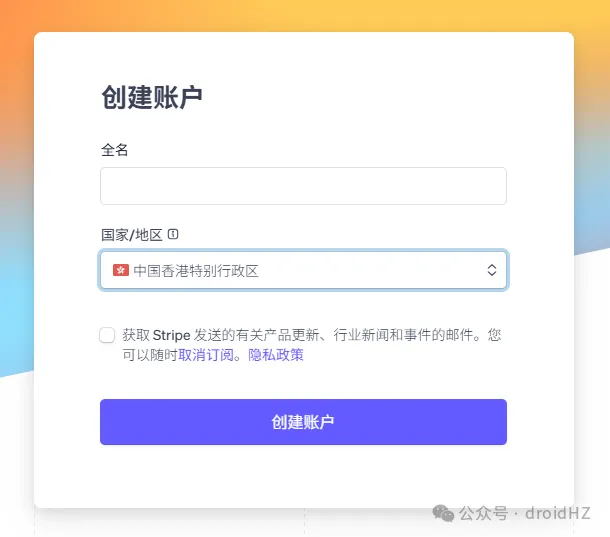Select the 中国香港特别行政区 text in dropdown
This screenshot has width=610, height=537.
pyautogui.click(x=196, y=270)
